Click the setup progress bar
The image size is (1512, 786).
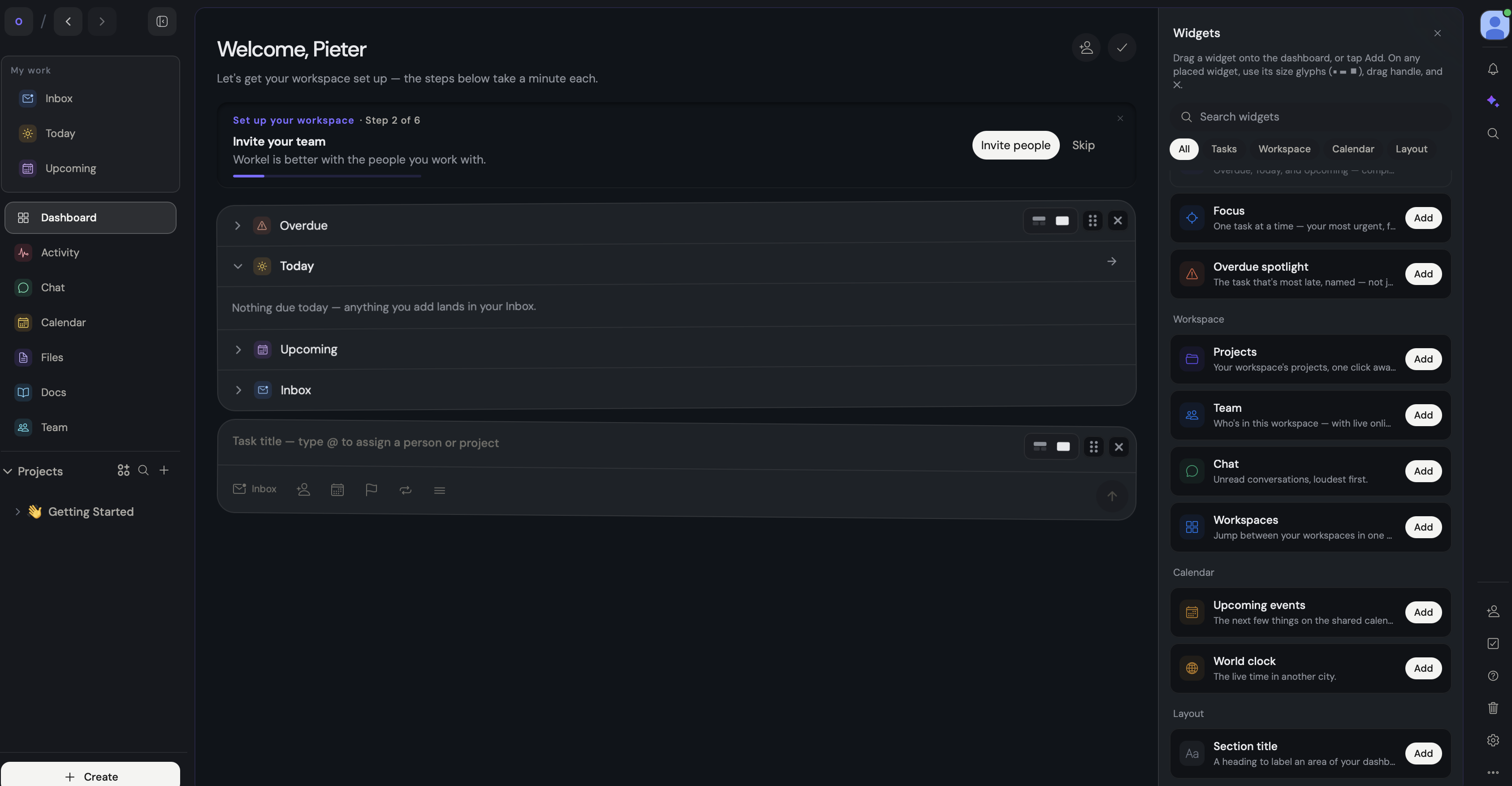click(327, 176)
